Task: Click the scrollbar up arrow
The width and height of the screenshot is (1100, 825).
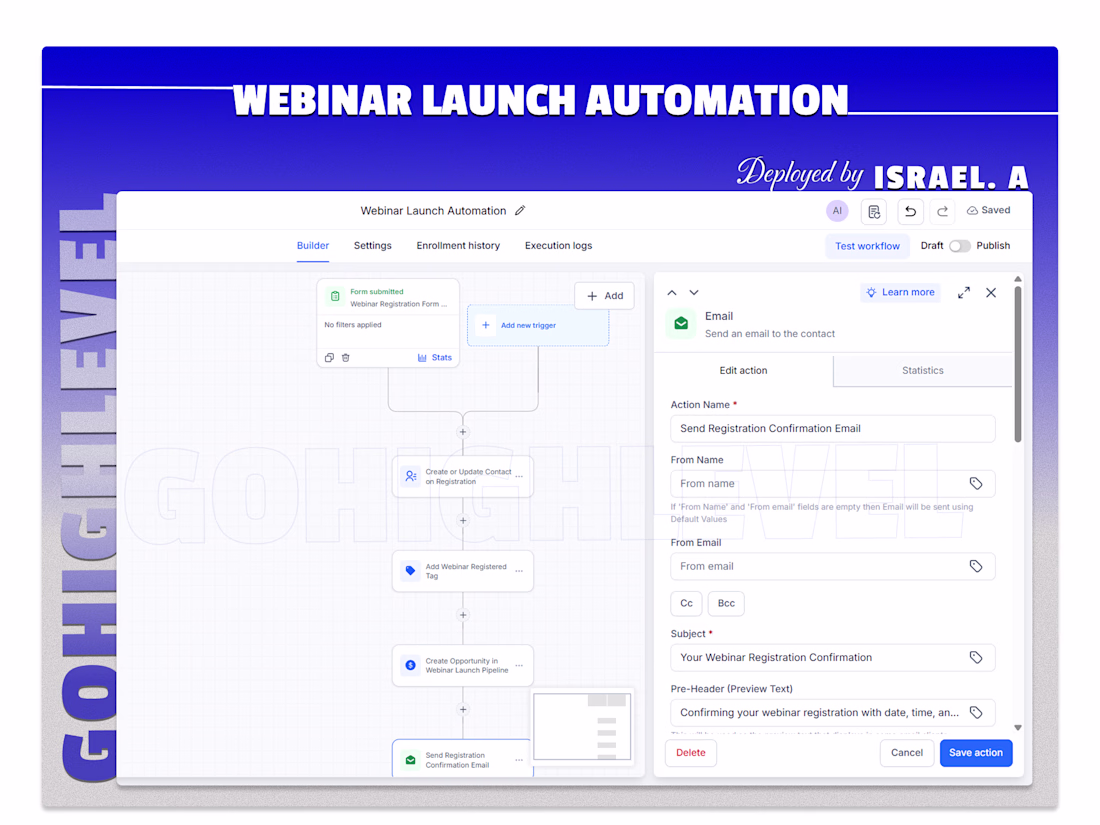Action: click(x=1018, y=279)
